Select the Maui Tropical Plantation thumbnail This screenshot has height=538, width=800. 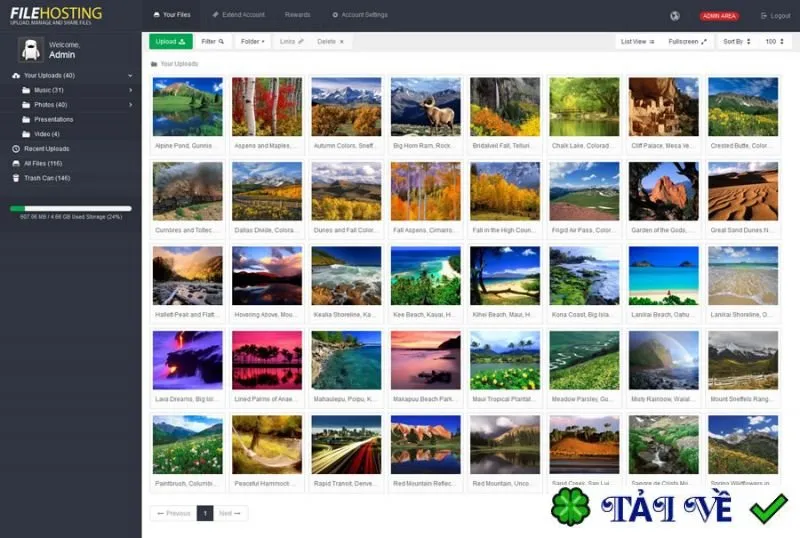click(x=505, y=360)
